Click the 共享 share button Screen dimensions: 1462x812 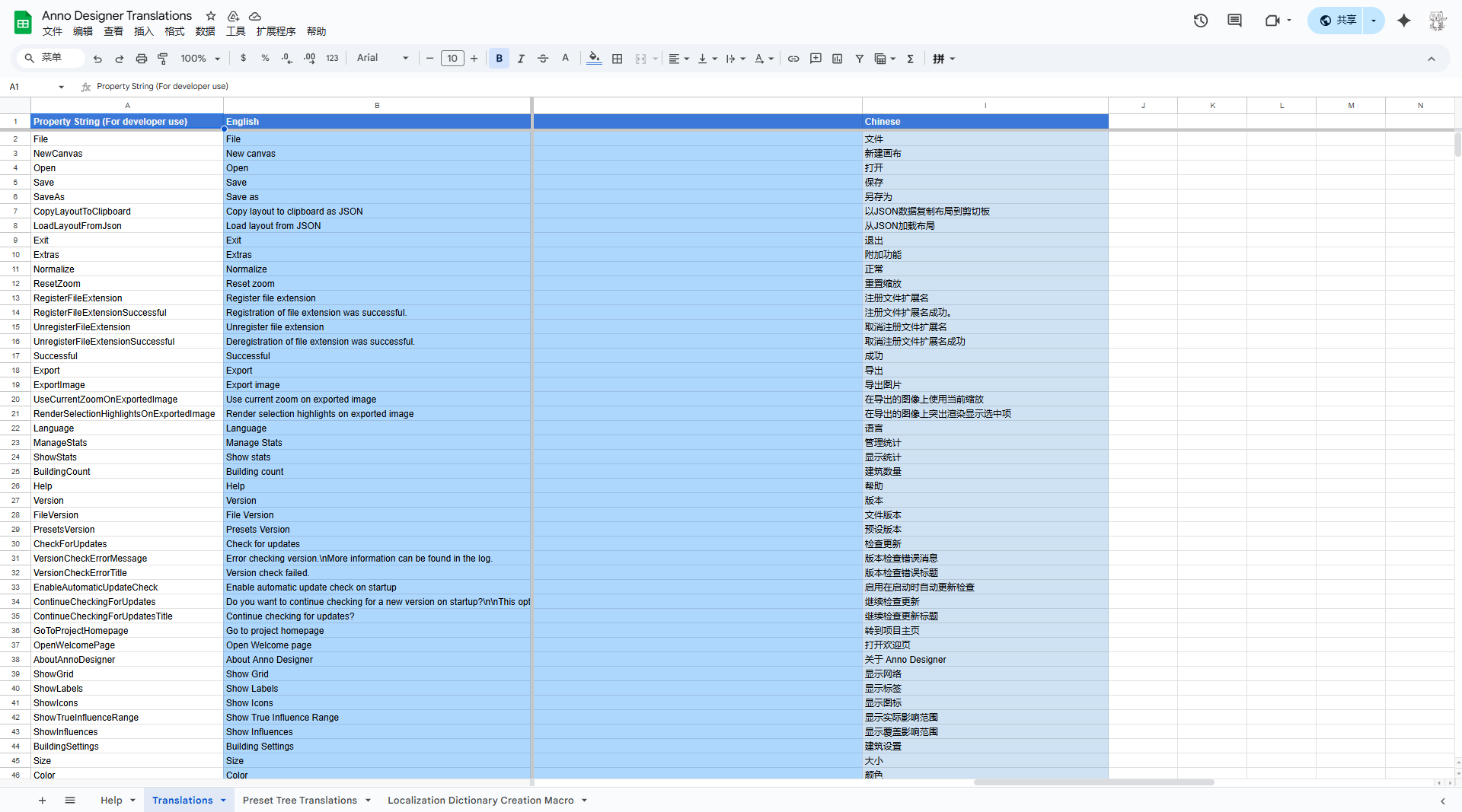point(1338,21)
